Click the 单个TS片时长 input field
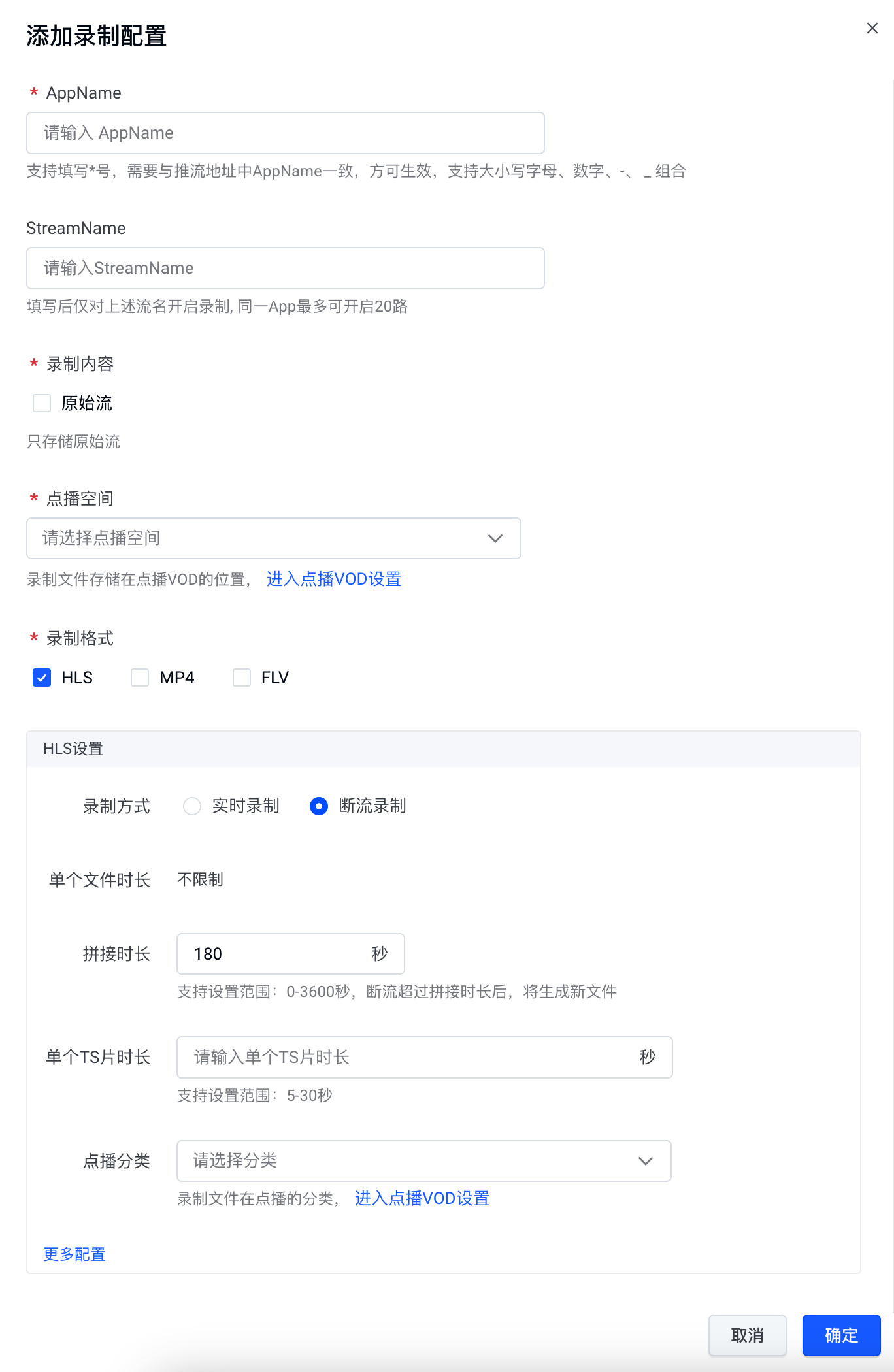894x1372 pixels. (412, 1057)
